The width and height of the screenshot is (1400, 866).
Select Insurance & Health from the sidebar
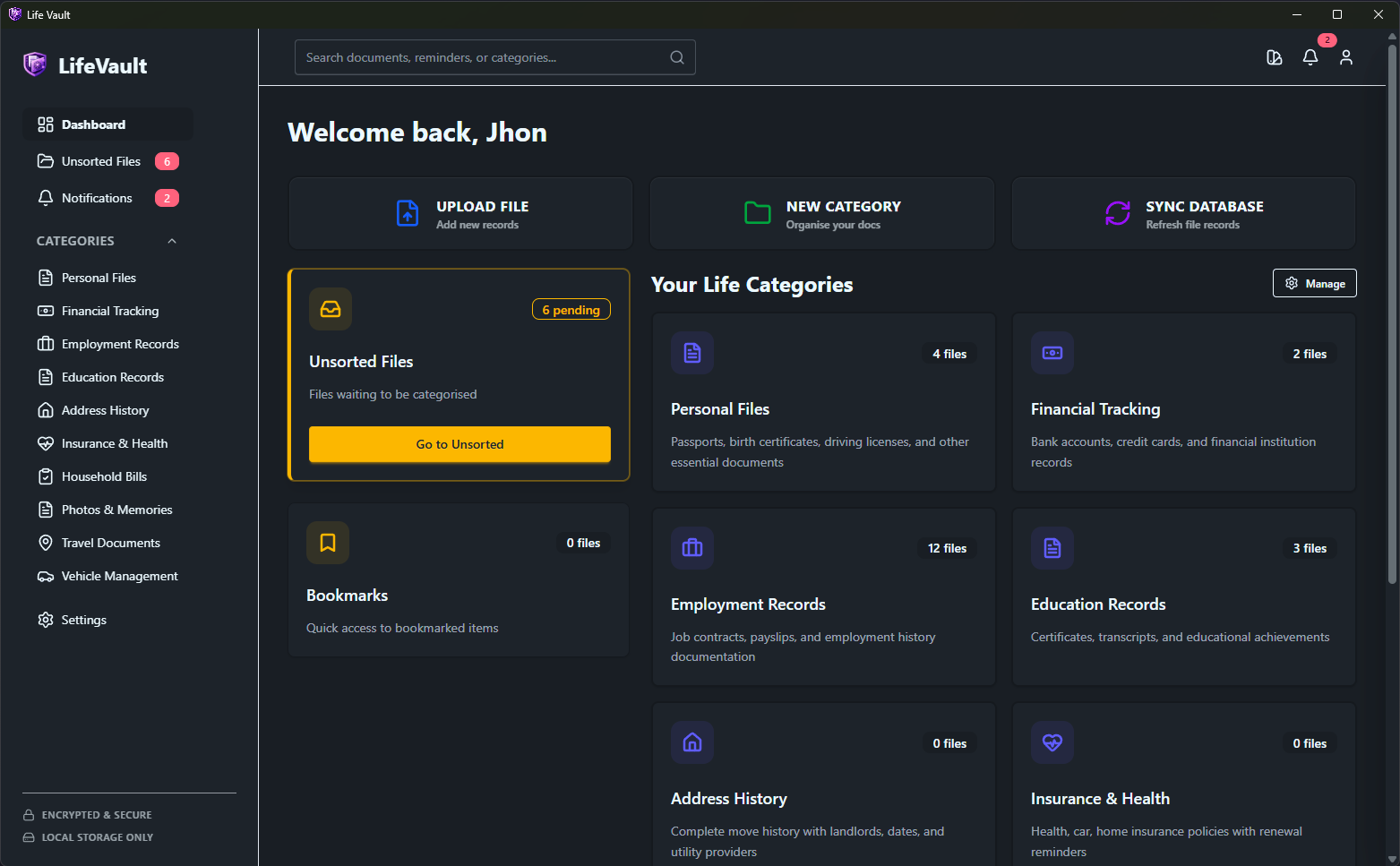tap(115, 442)
